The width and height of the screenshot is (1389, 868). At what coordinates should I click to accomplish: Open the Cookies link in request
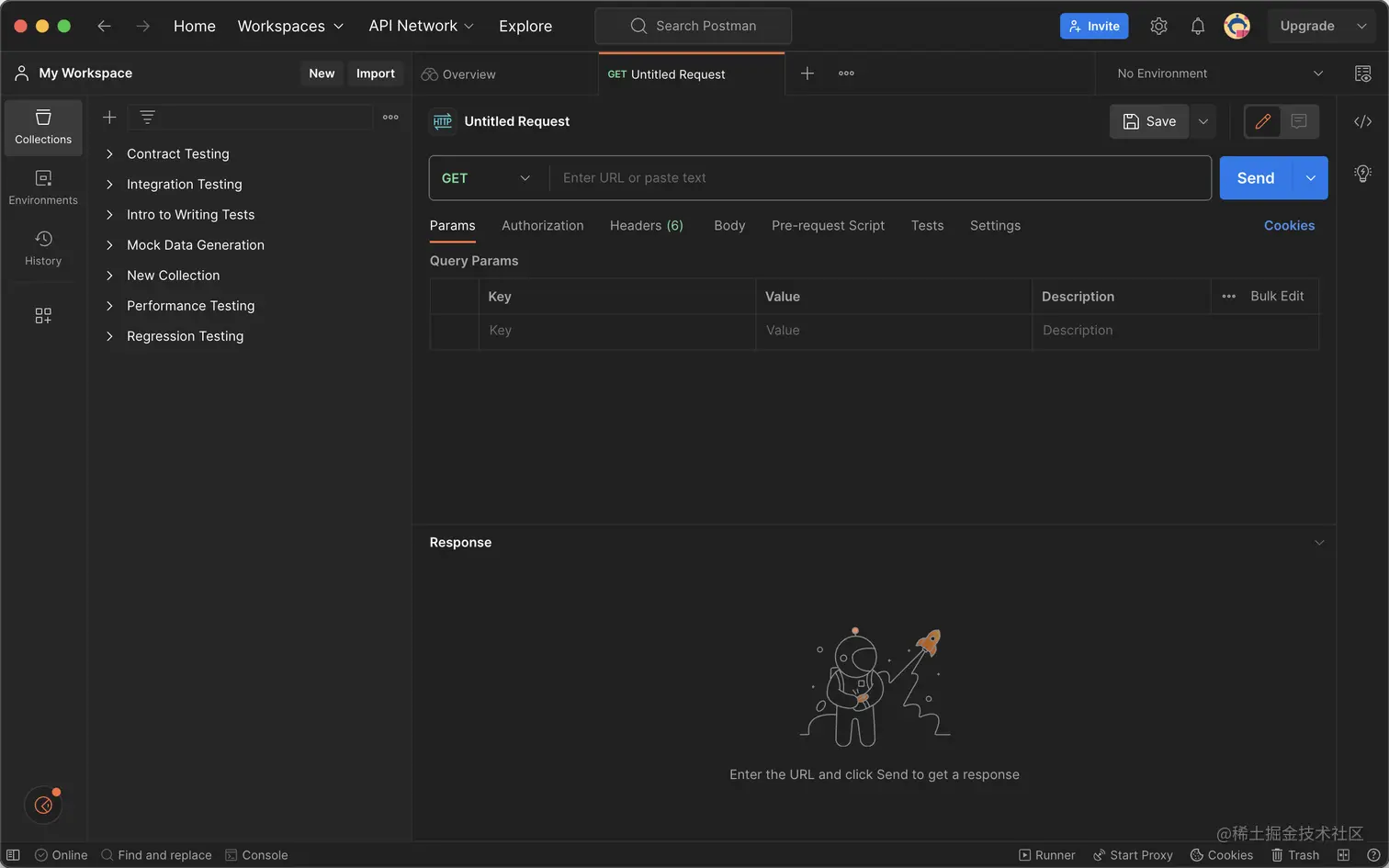pyautogui.click(x=1289, y=226)
